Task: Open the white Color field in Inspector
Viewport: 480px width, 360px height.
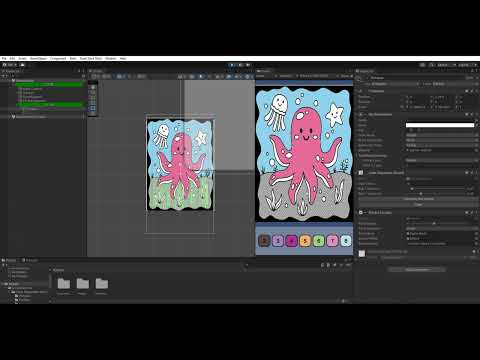Action: pyautogui.click(x=440, y=125)
